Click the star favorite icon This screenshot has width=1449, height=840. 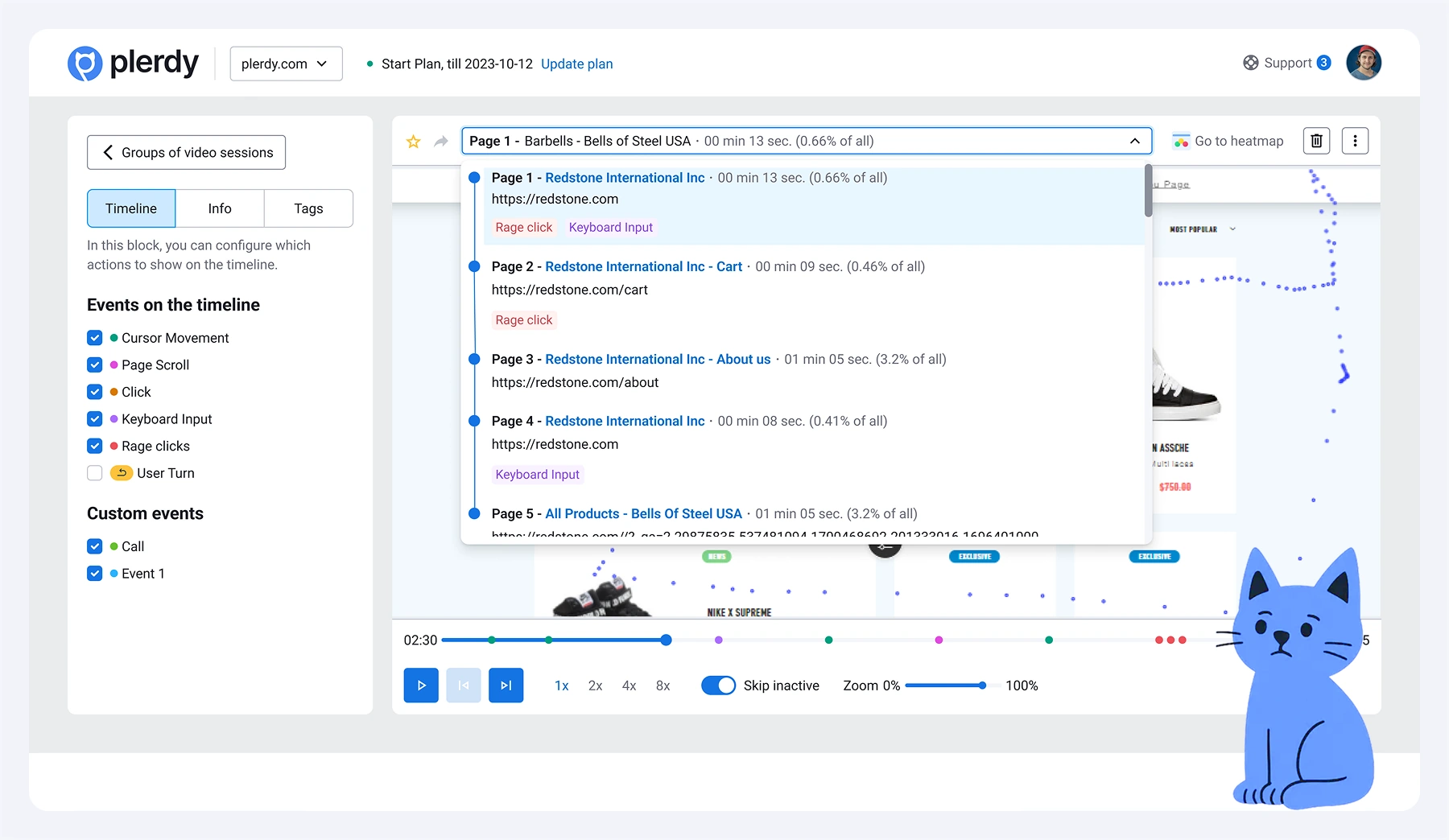tap(414, 142)
